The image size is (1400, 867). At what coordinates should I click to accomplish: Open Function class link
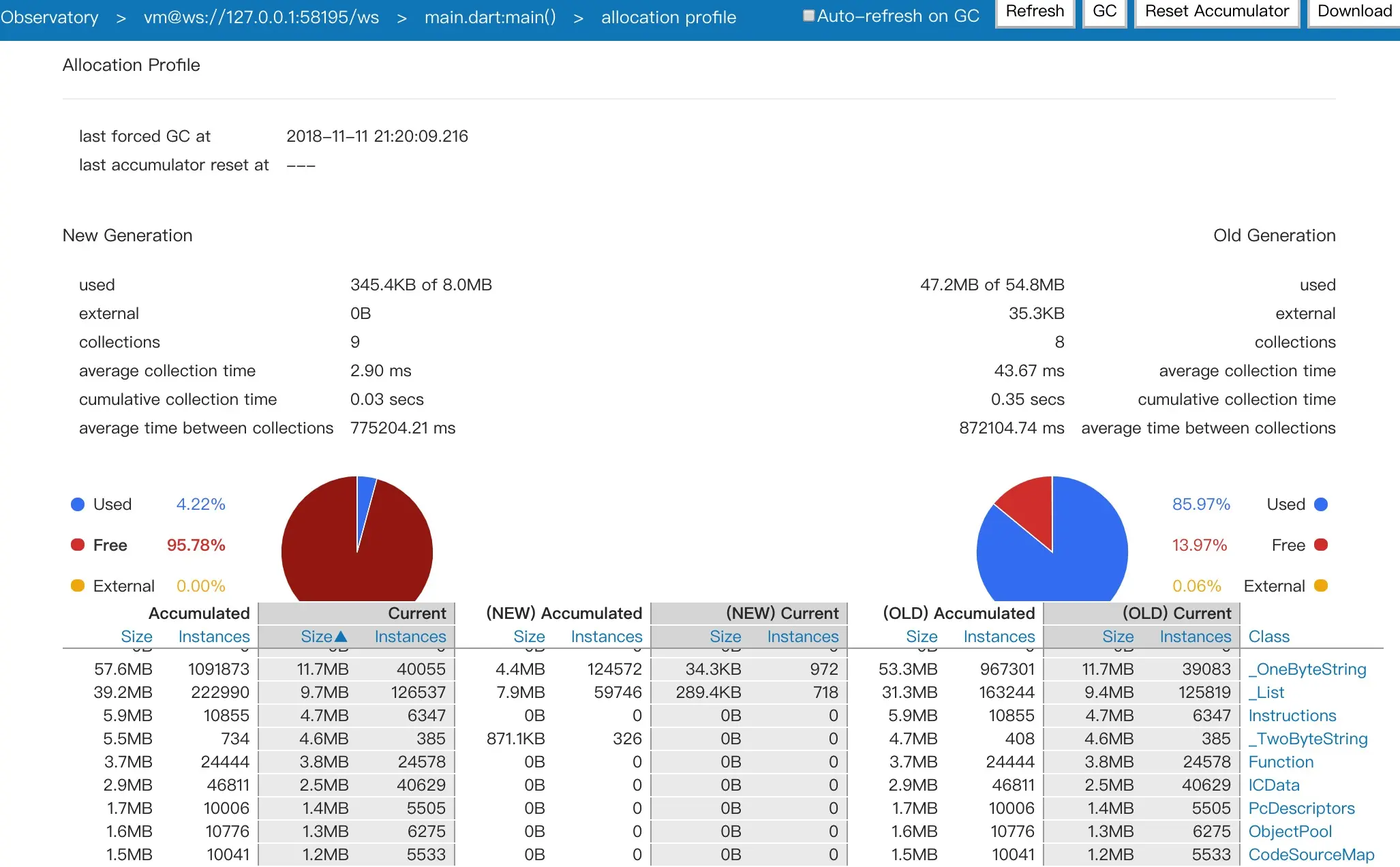[x=1281, y=762]
